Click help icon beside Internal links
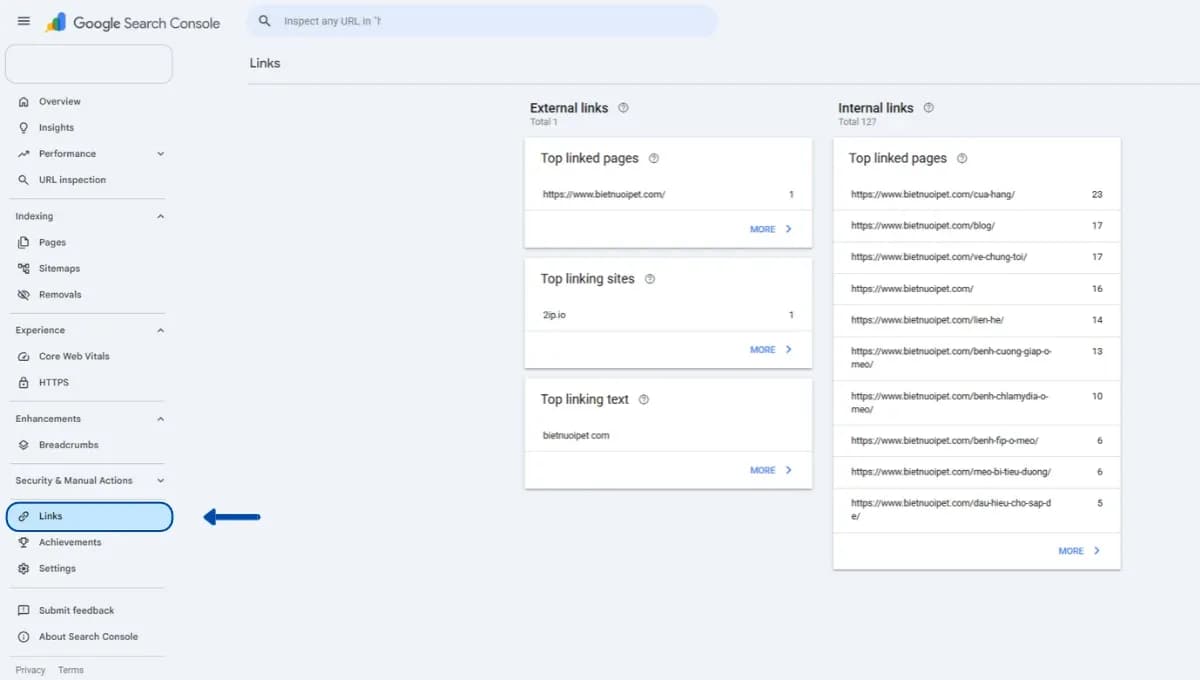Image resolution: width=1200 pixels, height=680 pixels. tap(928, 107)
